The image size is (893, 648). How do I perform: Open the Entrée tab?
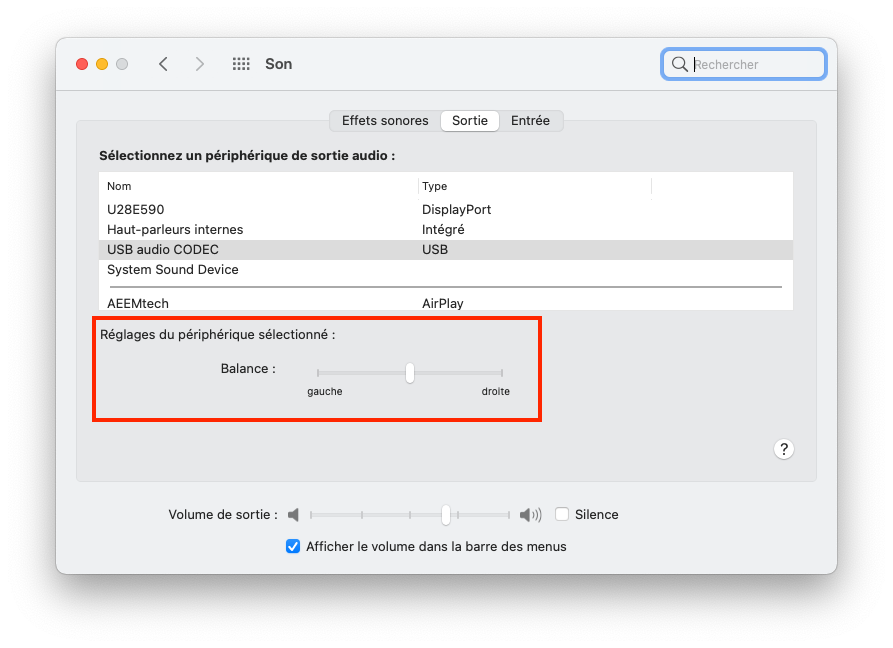530,121
